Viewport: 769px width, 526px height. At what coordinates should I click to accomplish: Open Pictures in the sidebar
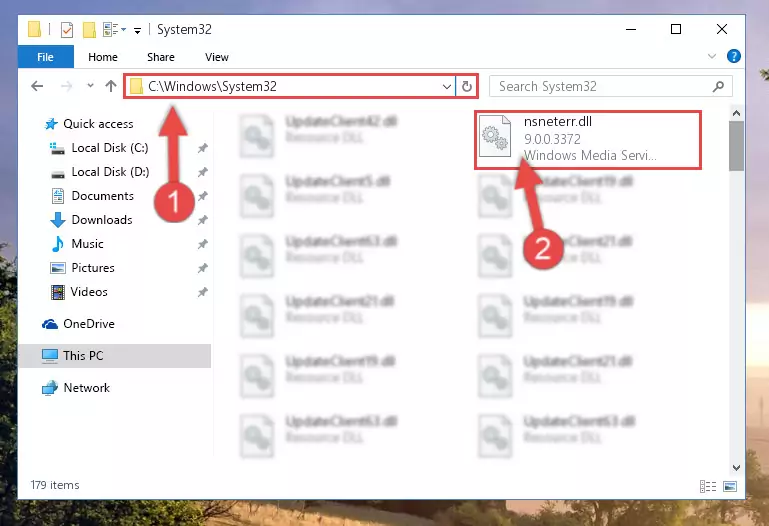93,268
